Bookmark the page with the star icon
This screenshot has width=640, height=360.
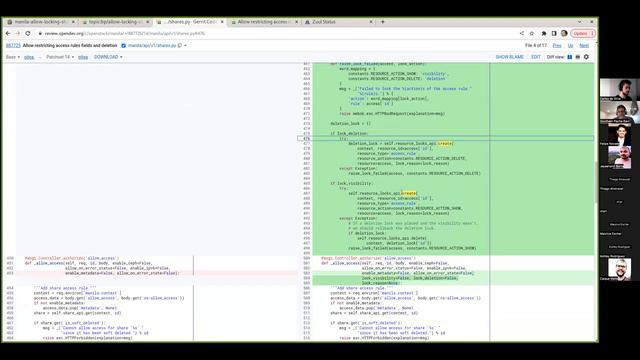click(531, 33)
